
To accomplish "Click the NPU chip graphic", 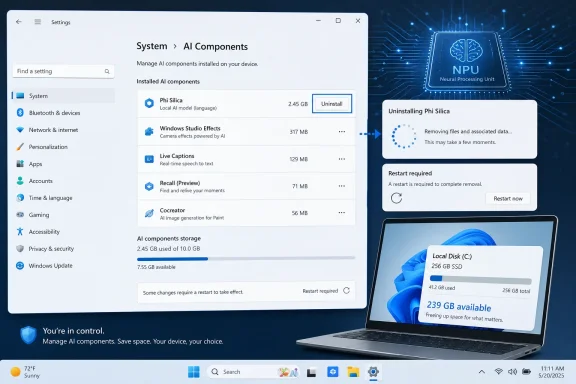I will (x=467, y=61).
